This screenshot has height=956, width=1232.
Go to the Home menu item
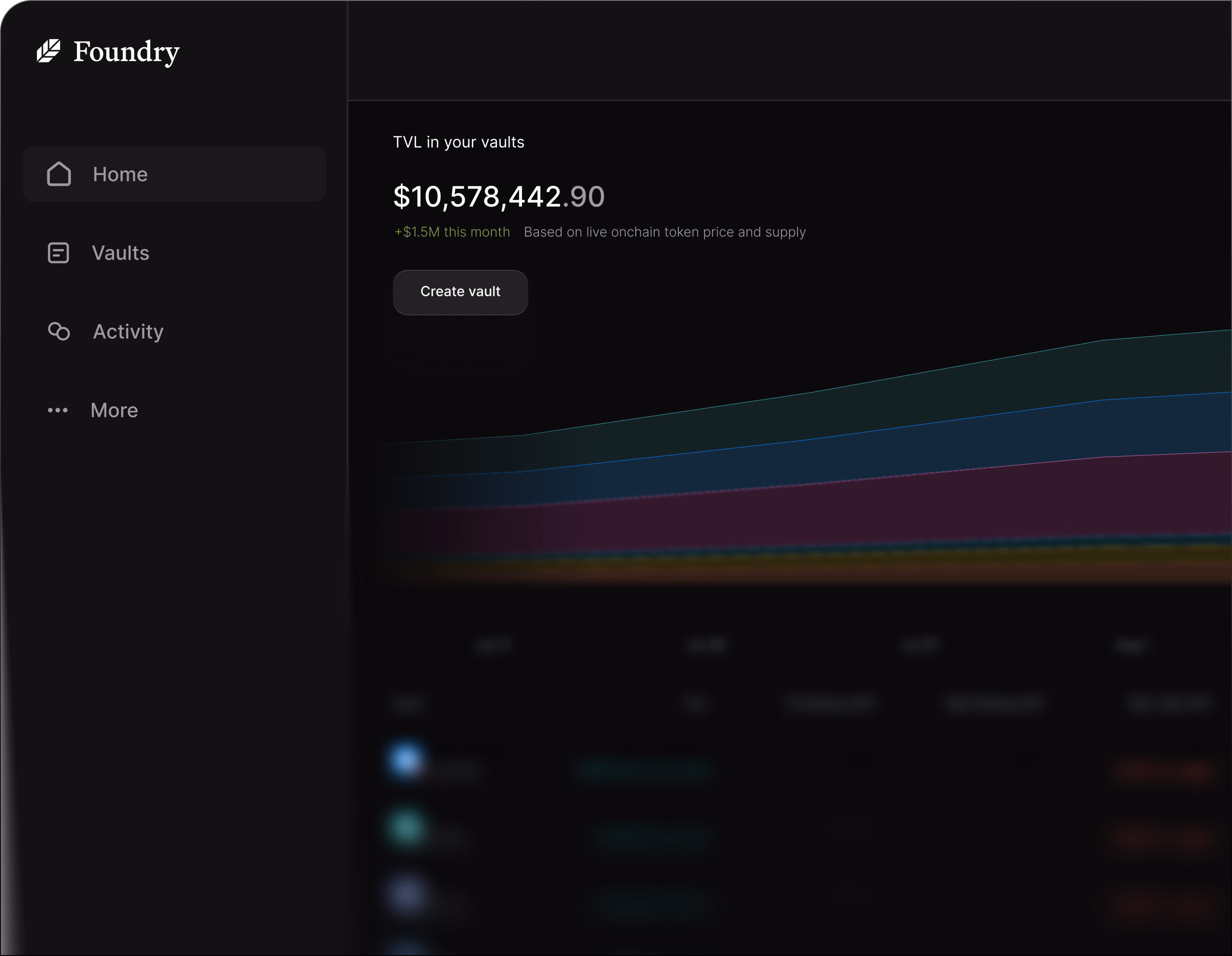[x=174, y=174]
